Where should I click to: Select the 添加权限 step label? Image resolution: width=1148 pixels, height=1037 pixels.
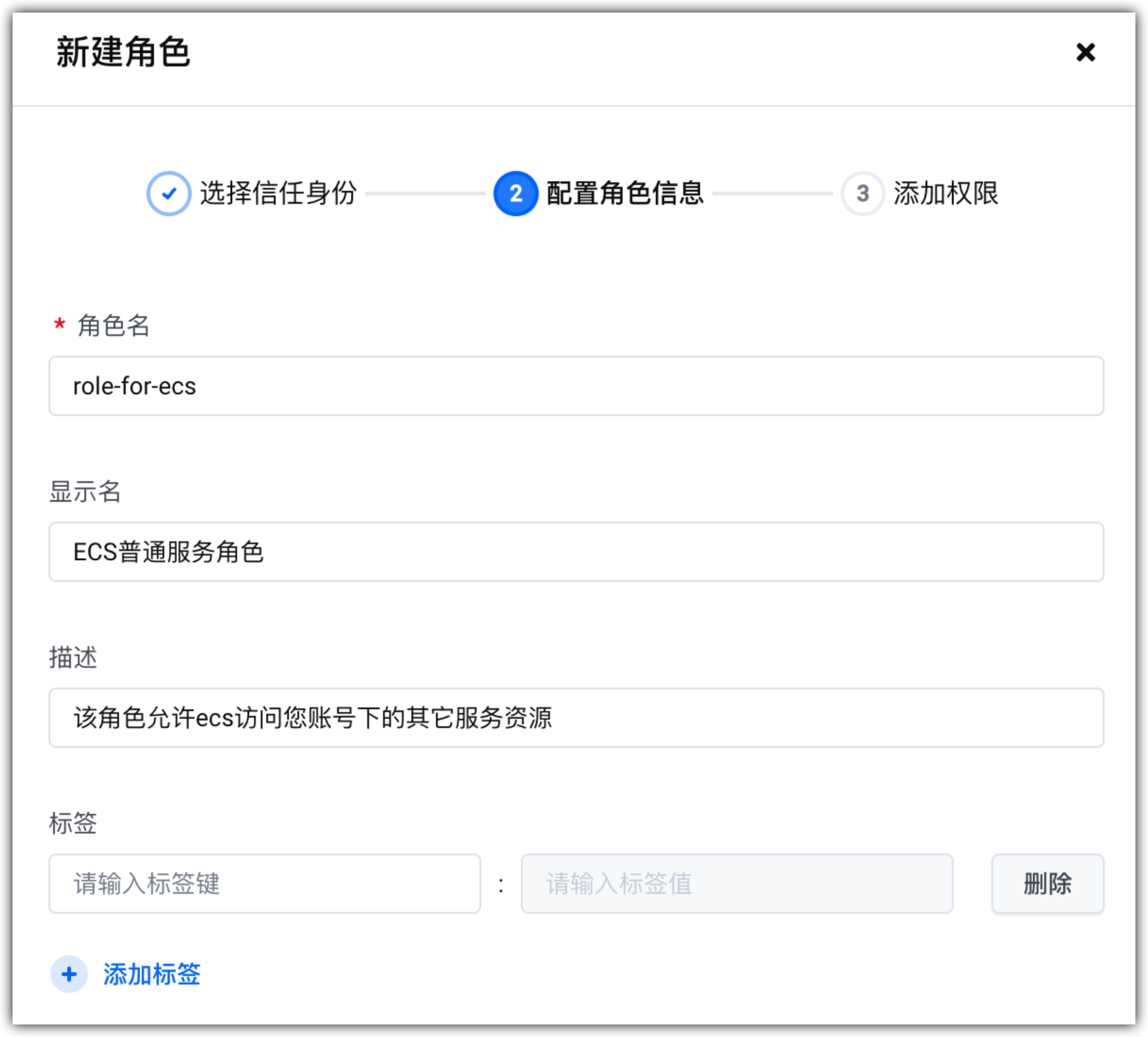(946, 194)
